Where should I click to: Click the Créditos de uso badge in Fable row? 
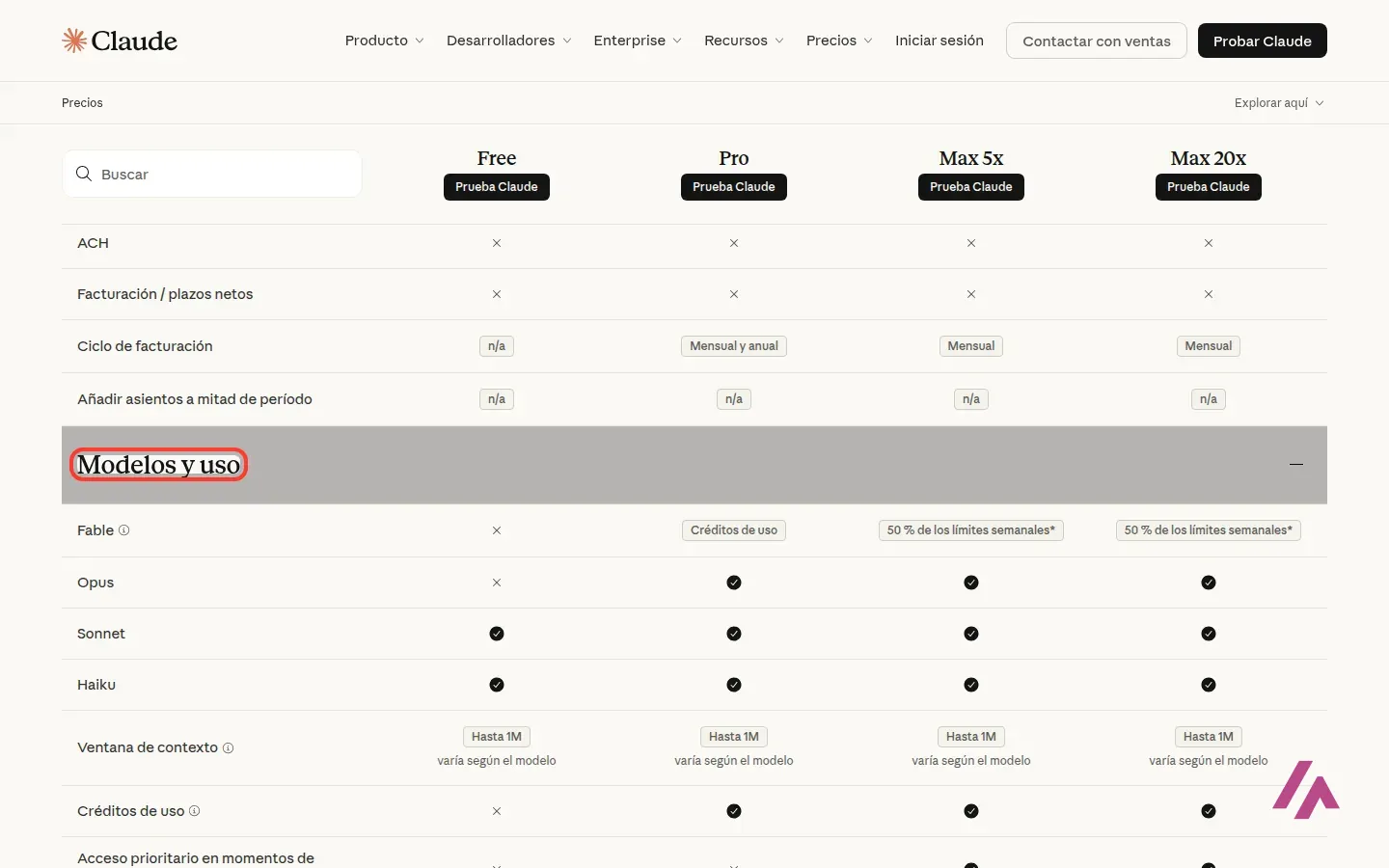pyautogui.click(x=734, y=530)
